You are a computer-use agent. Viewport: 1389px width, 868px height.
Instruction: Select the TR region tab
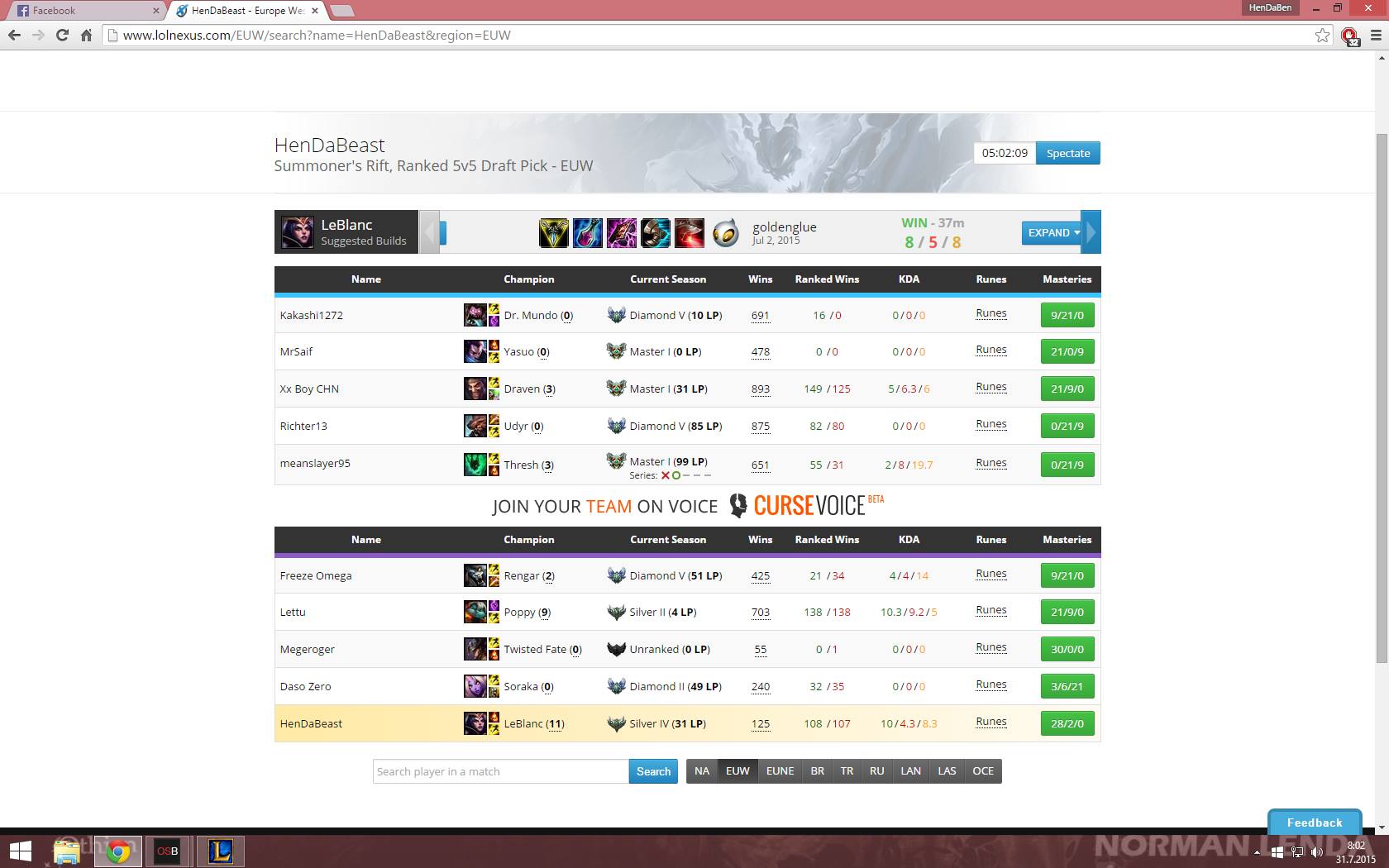pos(847,771)
